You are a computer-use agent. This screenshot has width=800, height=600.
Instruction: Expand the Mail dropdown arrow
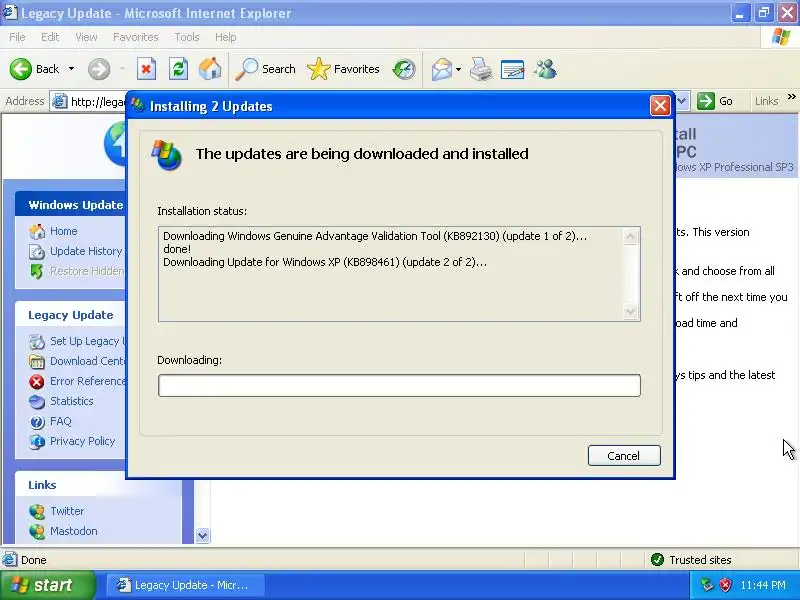click(458, 69)
